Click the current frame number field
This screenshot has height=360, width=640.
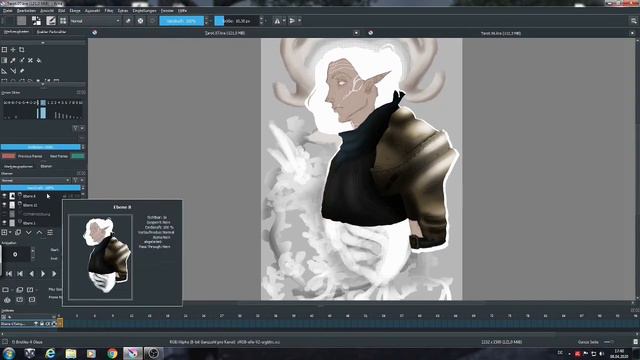(x=16, y=254)
